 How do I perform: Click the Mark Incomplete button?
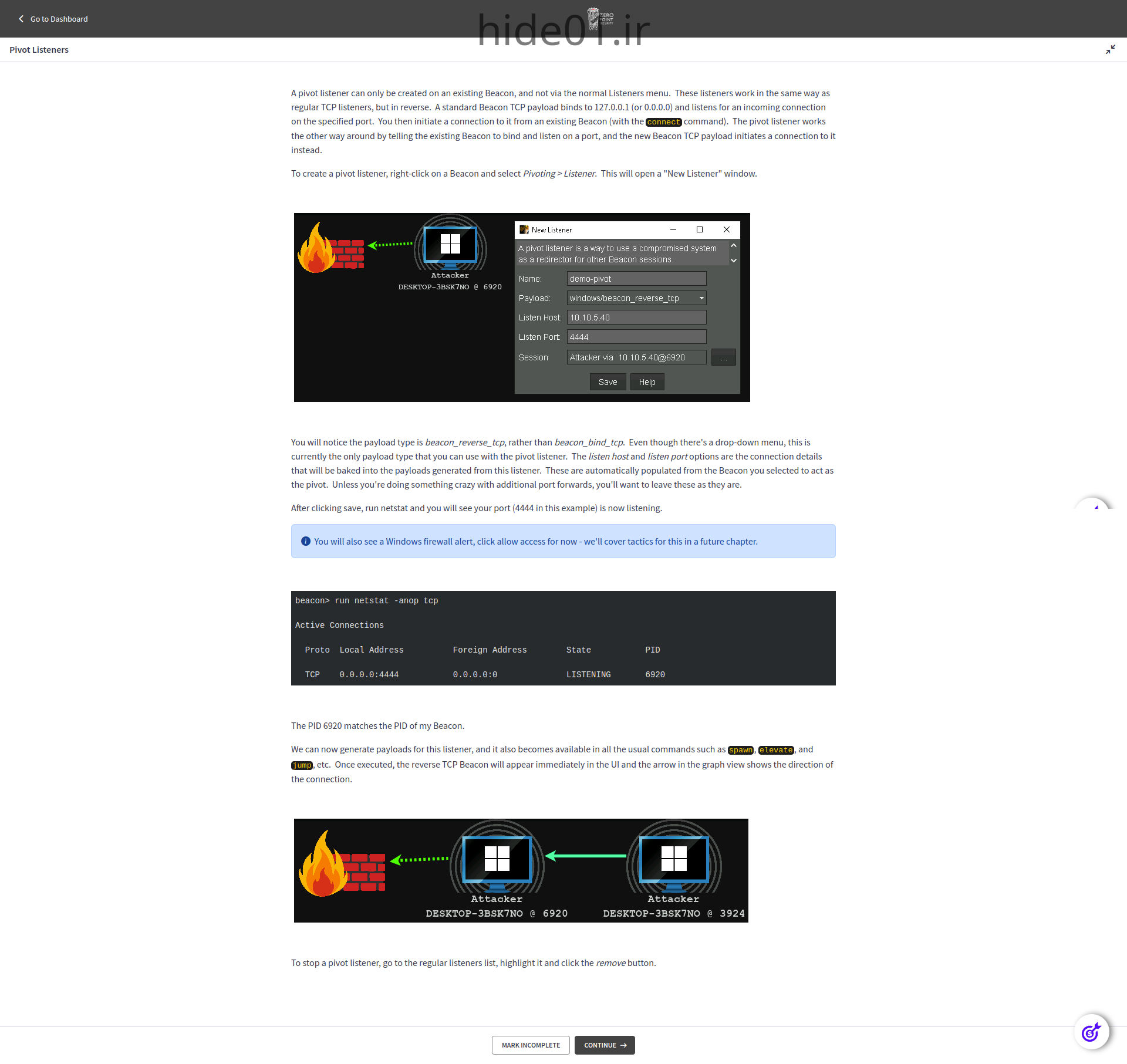click(x=531, y=1045)
